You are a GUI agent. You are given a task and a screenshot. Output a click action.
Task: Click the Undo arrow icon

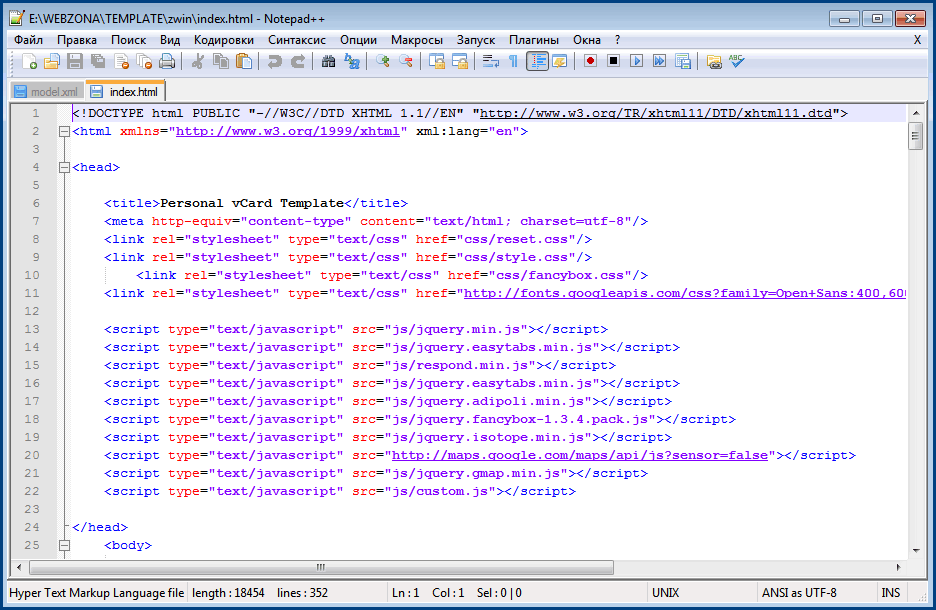pyautogui.click(x=274, y=62)
